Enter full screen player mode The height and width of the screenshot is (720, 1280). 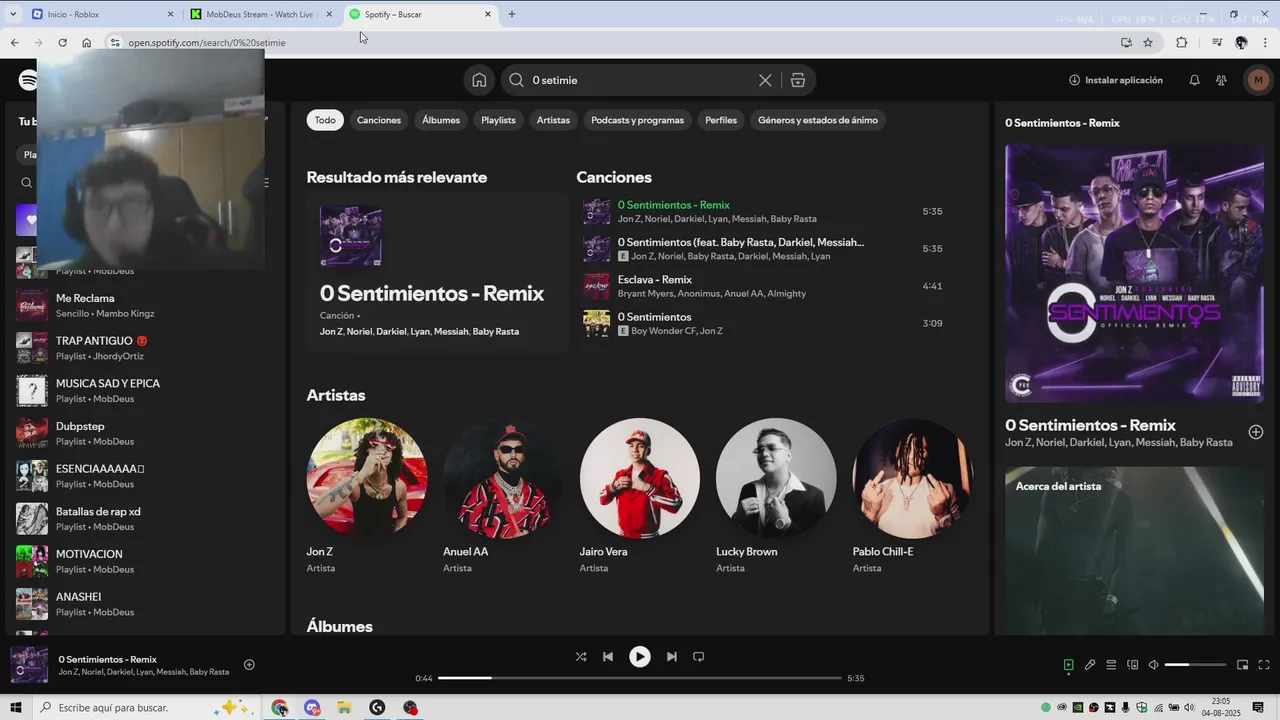coord(1264,665)
